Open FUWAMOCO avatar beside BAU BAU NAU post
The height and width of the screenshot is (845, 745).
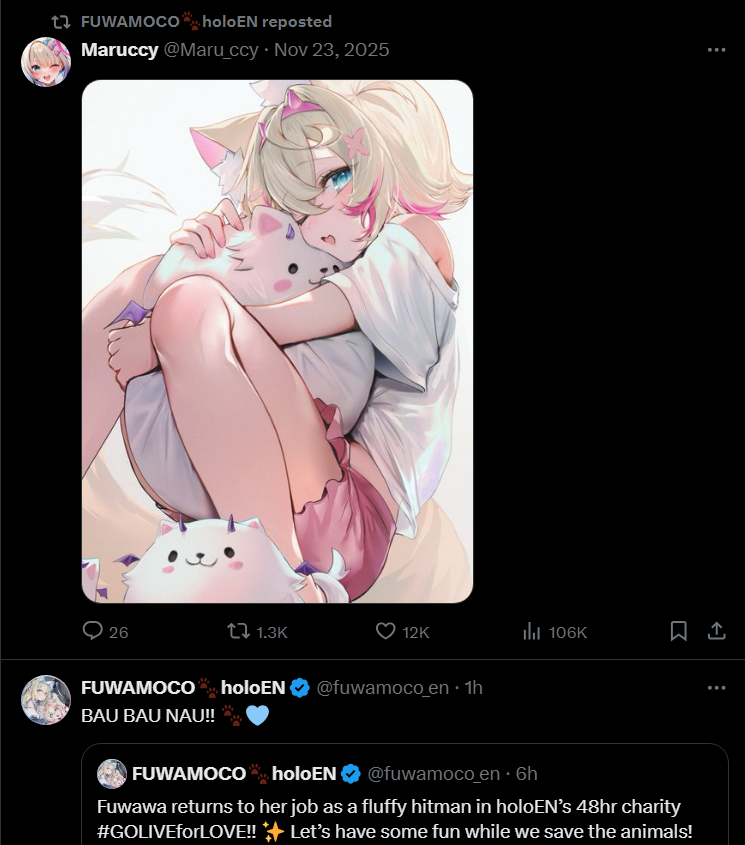tap(46, 700)
